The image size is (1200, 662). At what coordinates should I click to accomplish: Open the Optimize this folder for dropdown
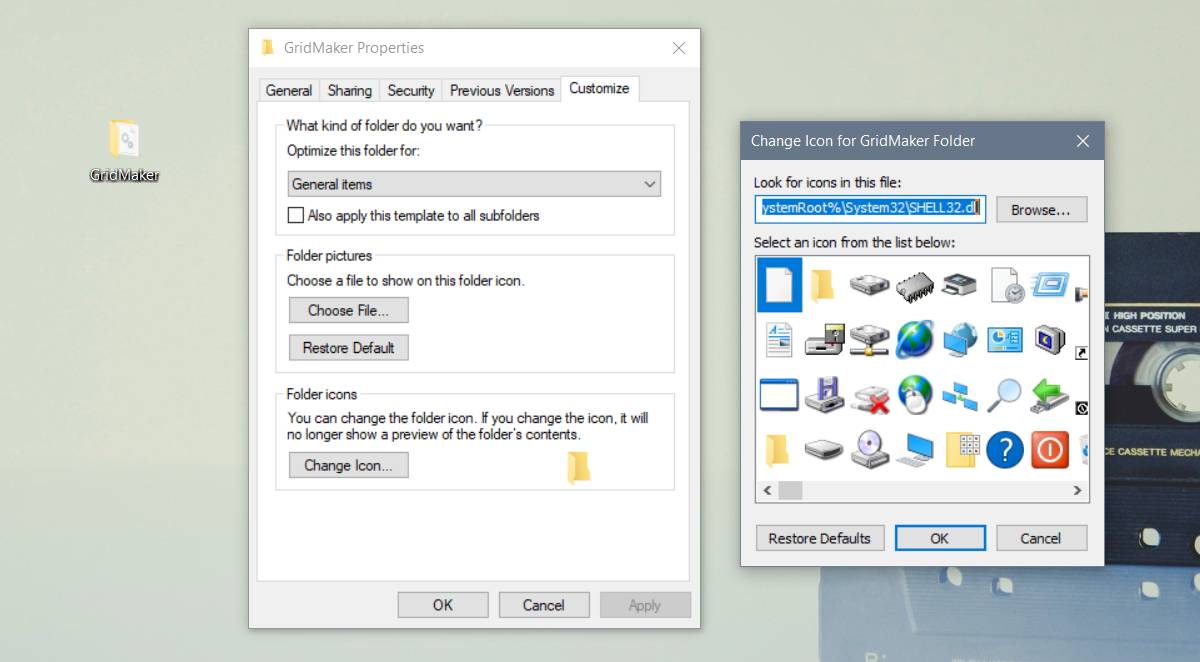coord(650,184)
